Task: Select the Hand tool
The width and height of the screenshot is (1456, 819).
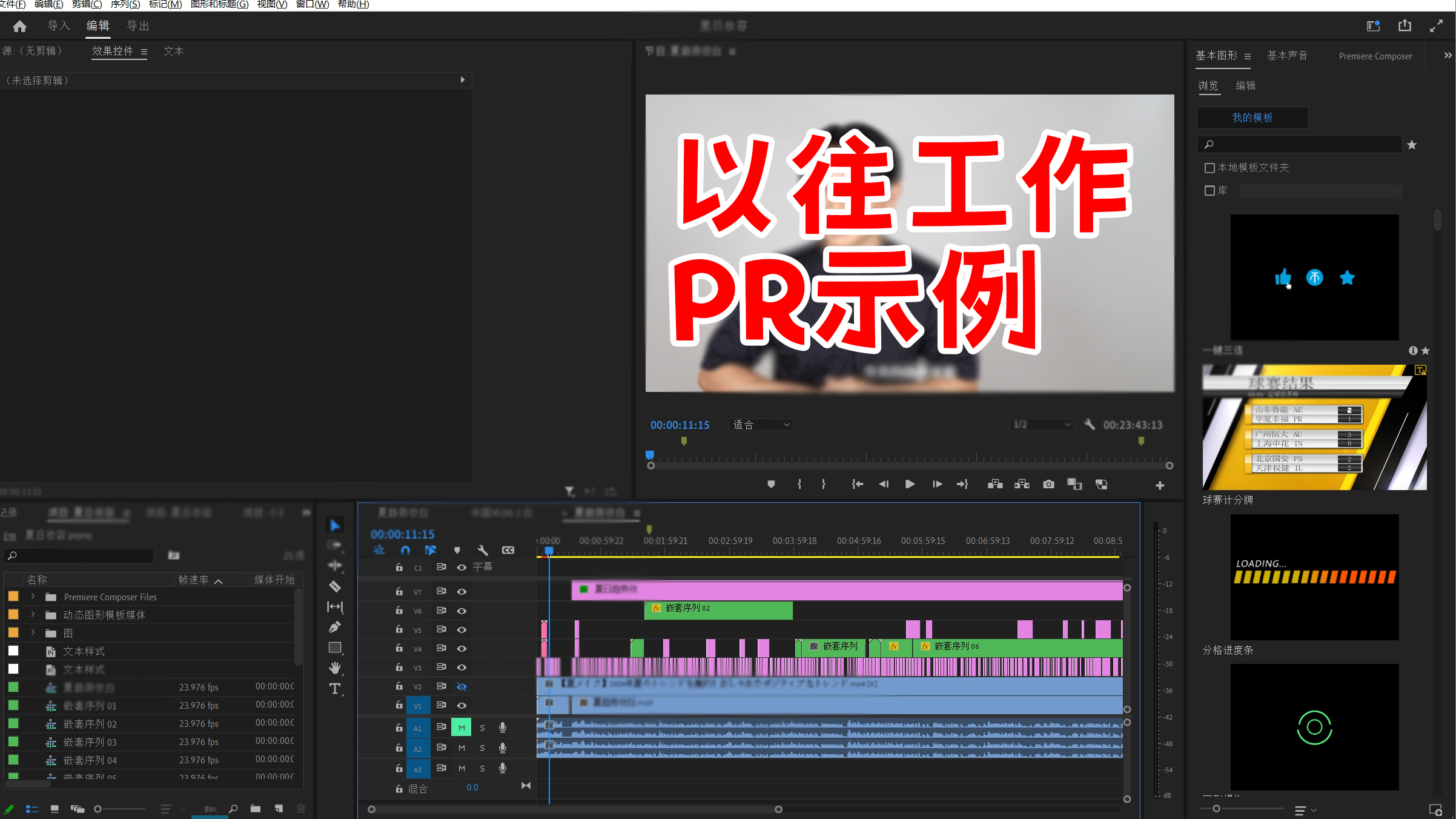Action: tap(335, 668)
